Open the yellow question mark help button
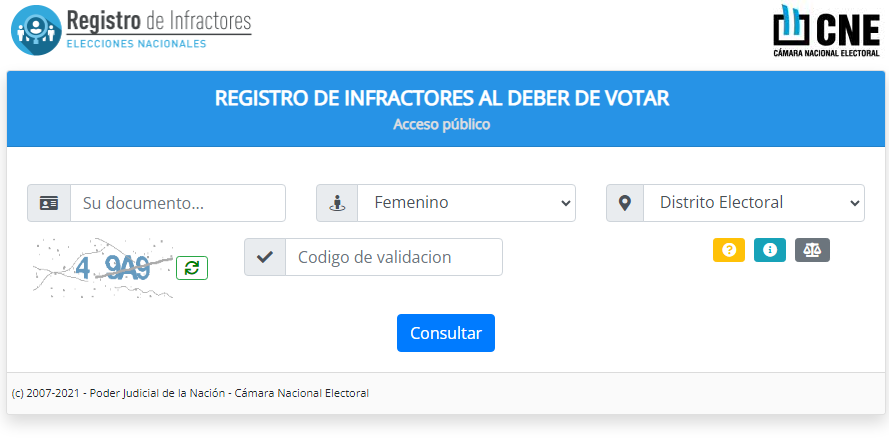This screenshot has height=439, width=889. tap(729, 250)
